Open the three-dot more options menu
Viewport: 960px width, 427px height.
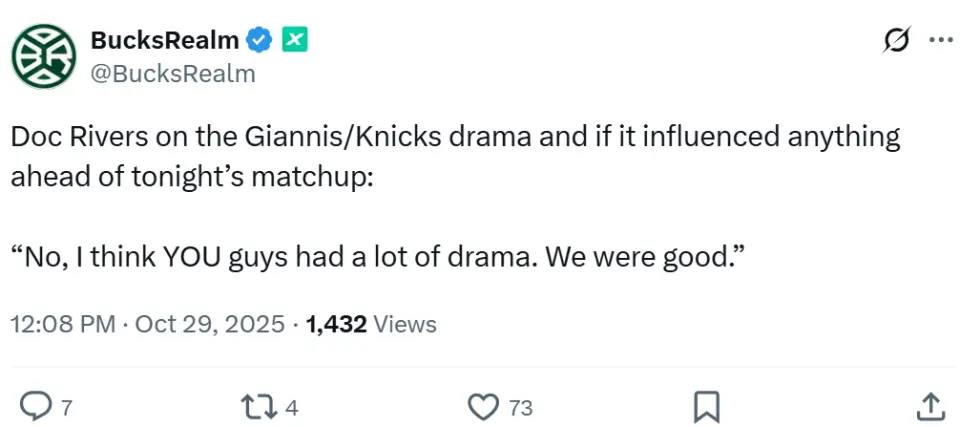point(940,41)
